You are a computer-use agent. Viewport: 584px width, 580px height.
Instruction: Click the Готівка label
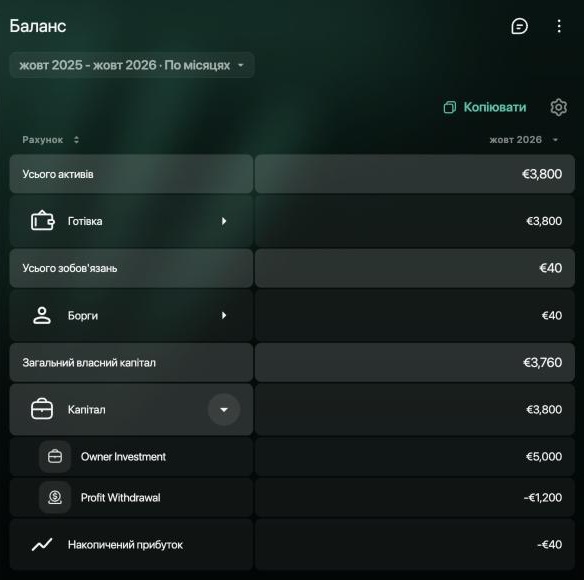pyautogui.click(x=85, y=221)
